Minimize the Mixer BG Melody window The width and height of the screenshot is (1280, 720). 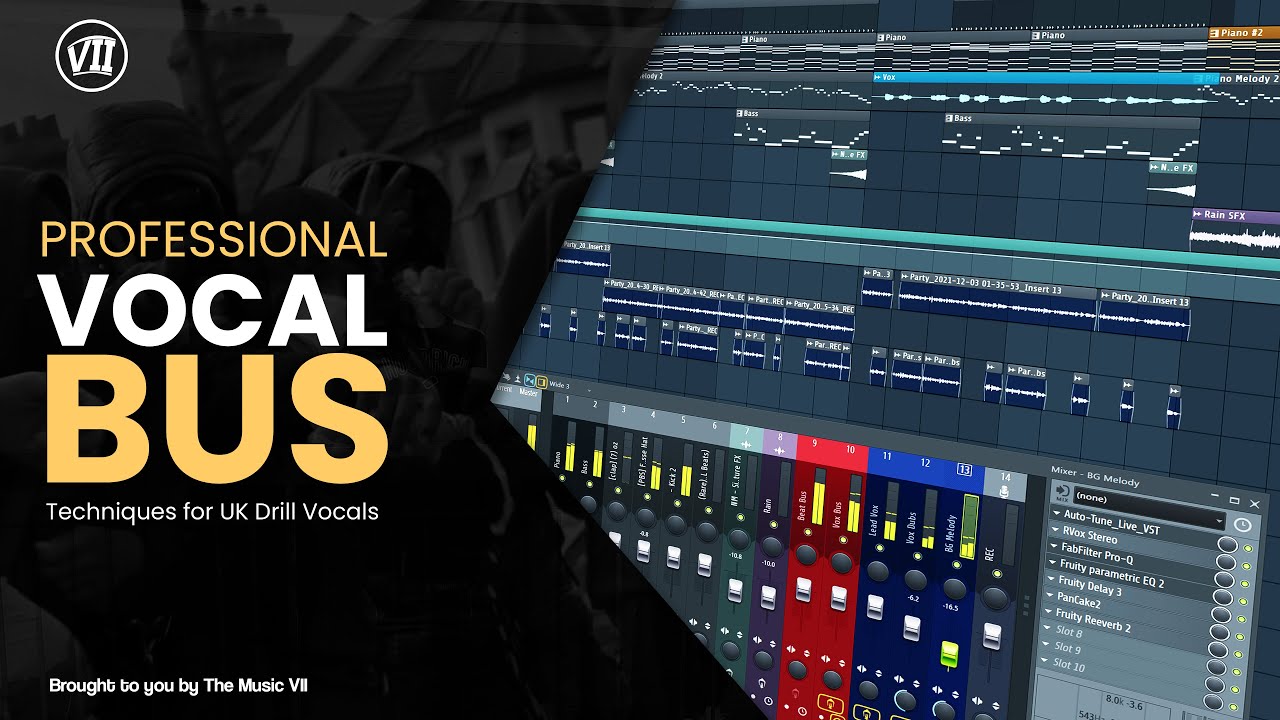click(1215, 495)
